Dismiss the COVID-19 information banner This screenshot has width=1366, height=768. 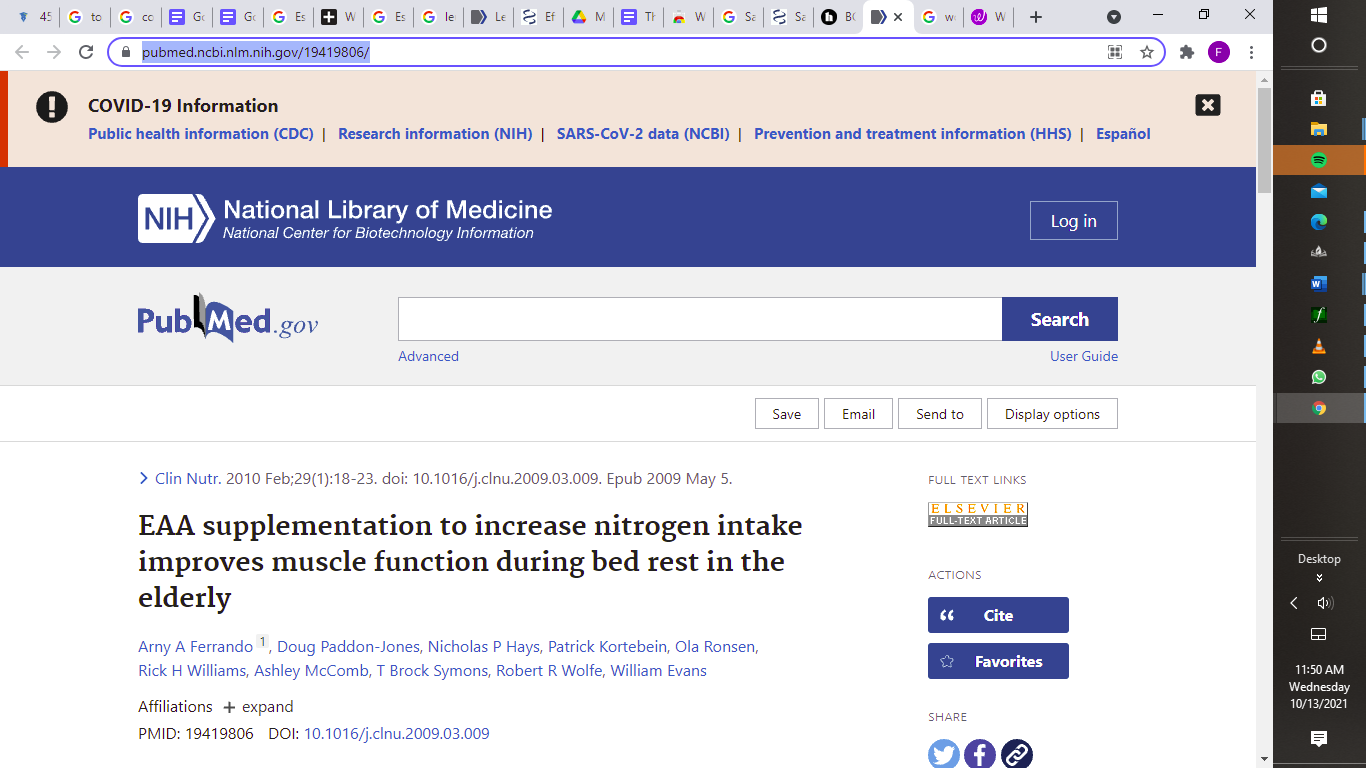click(x=1207, y=105)
